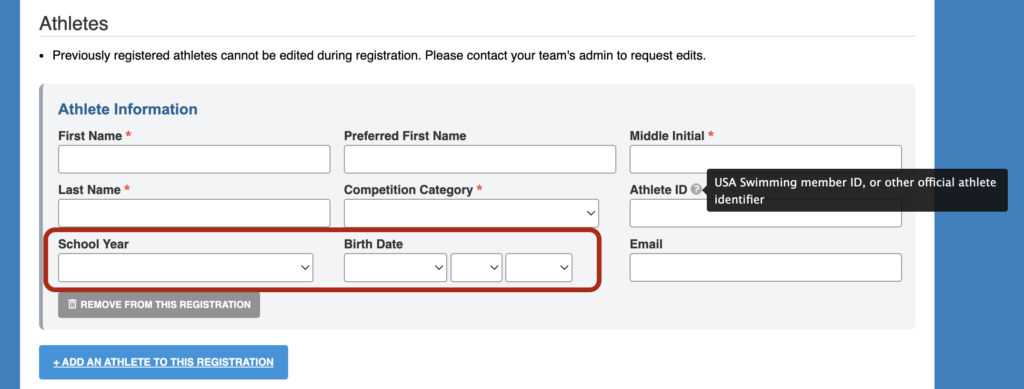This screenshot has height=389, width=1024.
Task: Click the First Name field label
Action: tap(90, 136)
